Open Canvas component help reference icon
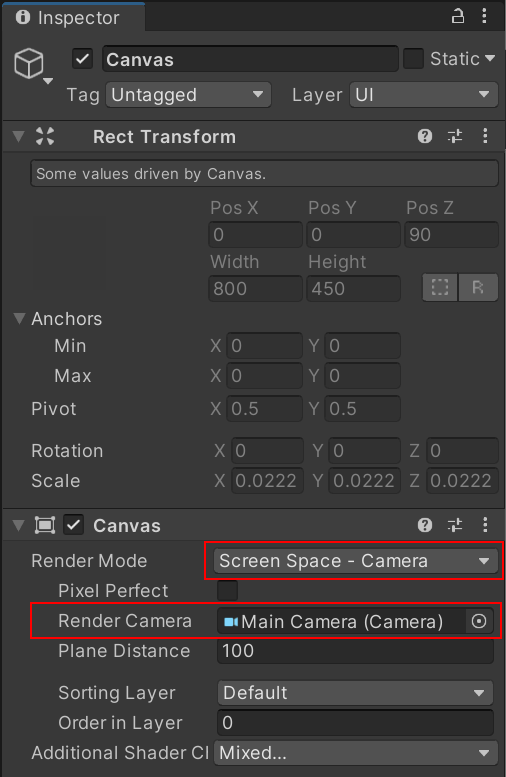The image size is (506, 777). [425, 525]
